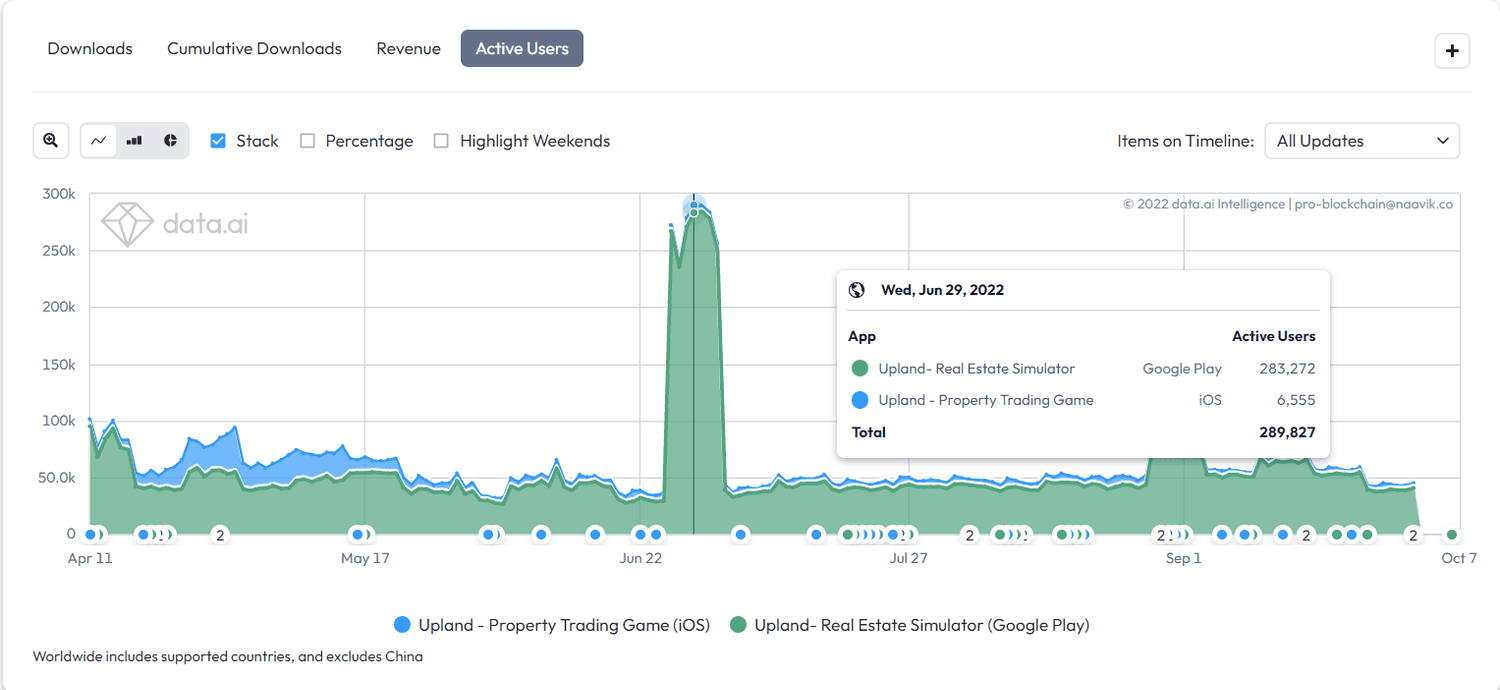Viewport: 1500px width, 690px height.
Task: Uncheck the Stack checkbox
Action: coord(218,141)
